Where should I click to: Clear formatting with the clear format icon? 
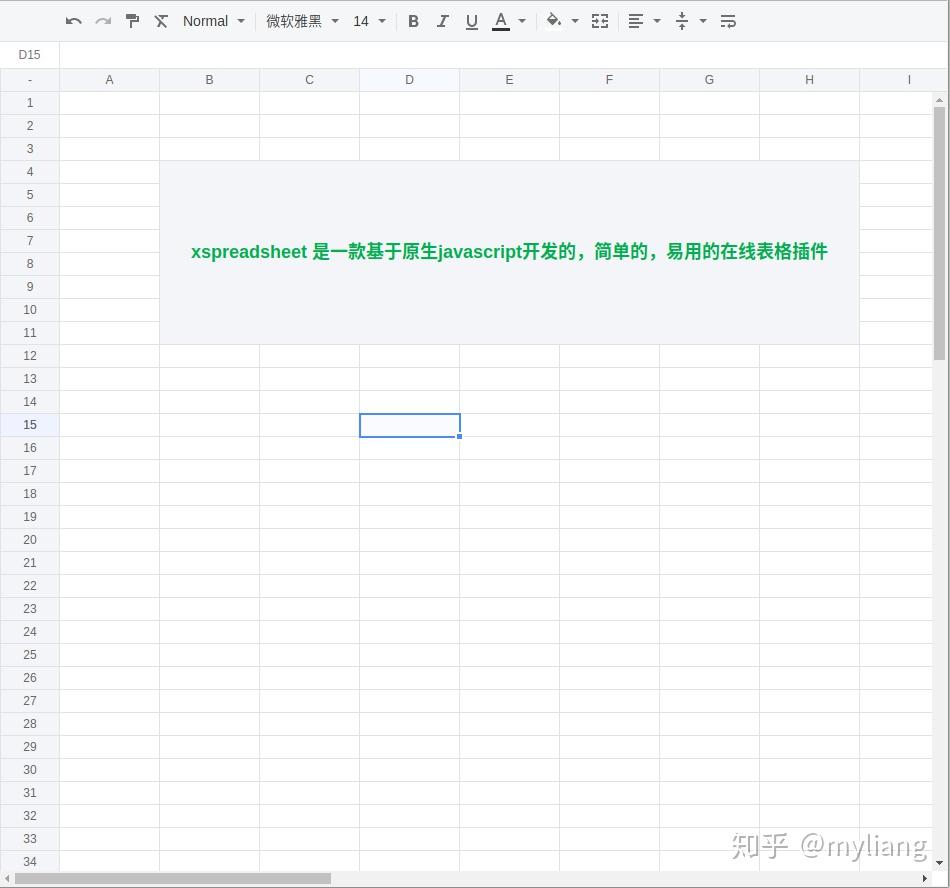click(161, 20)
